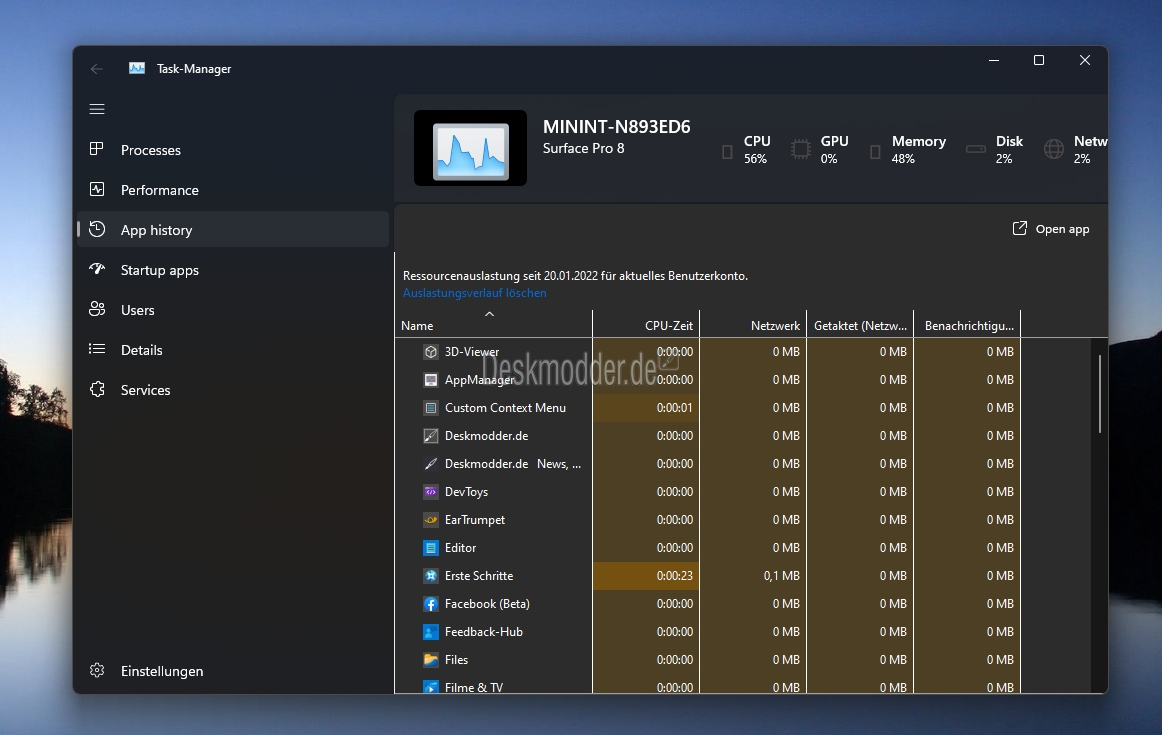Screen dimensions: 1162x735
Task: Select the Filme & TV row
Action: [x=707, y=687]
